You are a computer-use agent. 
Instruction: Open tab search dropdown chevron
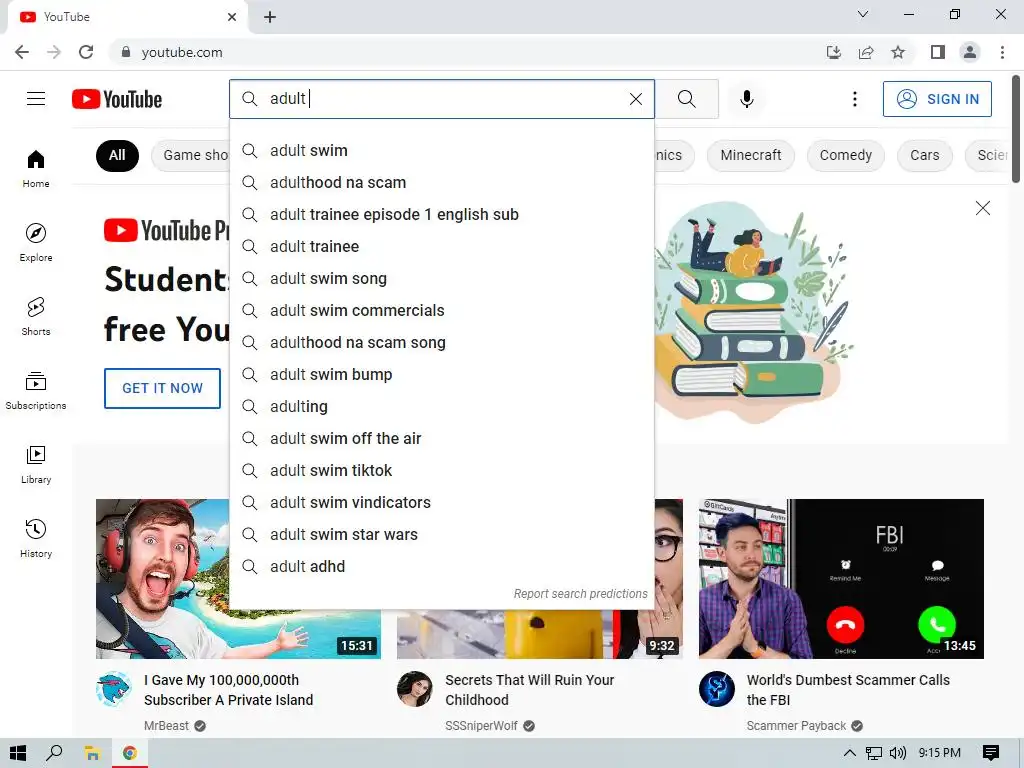[863, 14]
